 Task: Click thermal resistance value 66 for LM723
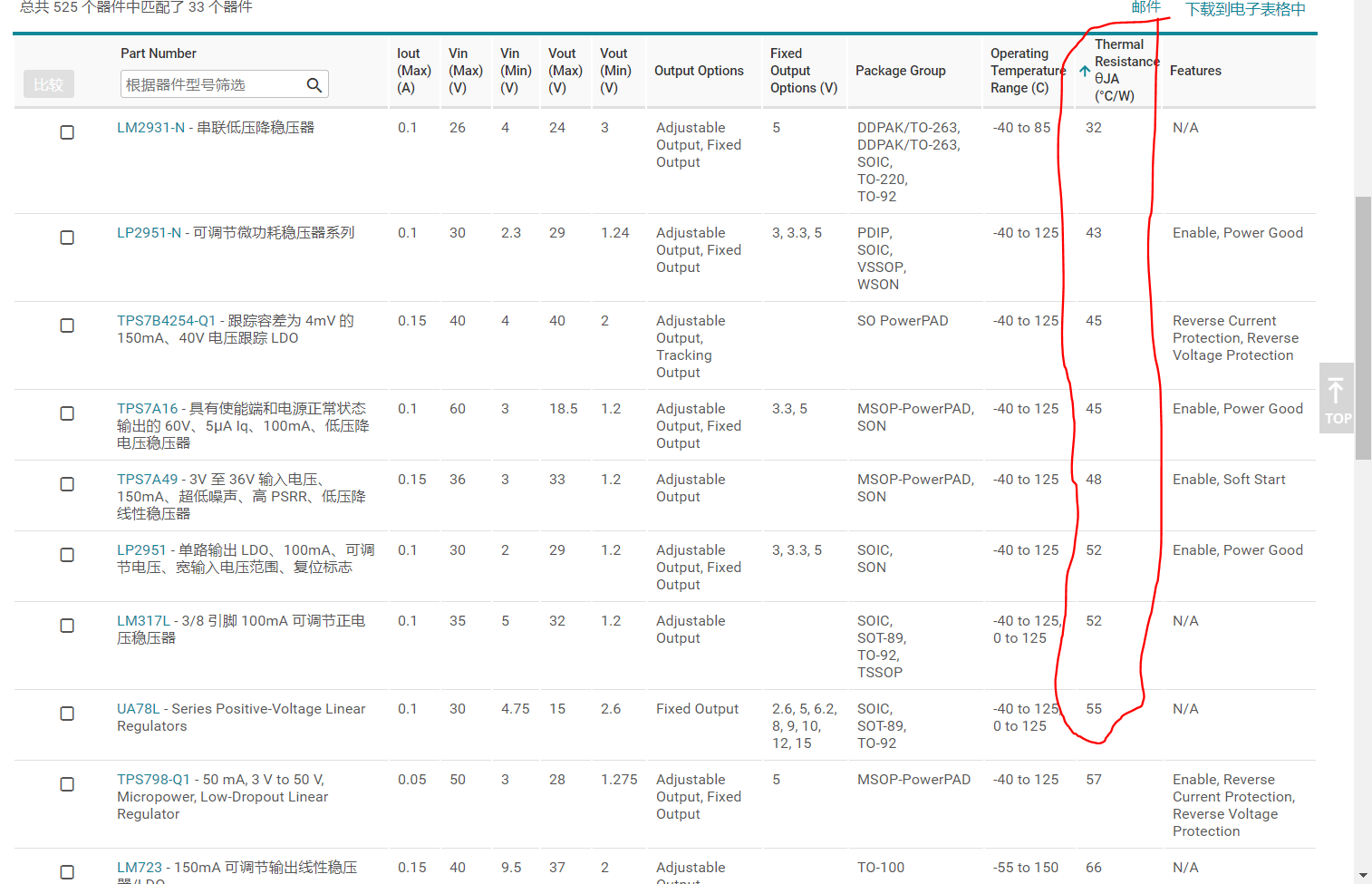[1094, 868]
